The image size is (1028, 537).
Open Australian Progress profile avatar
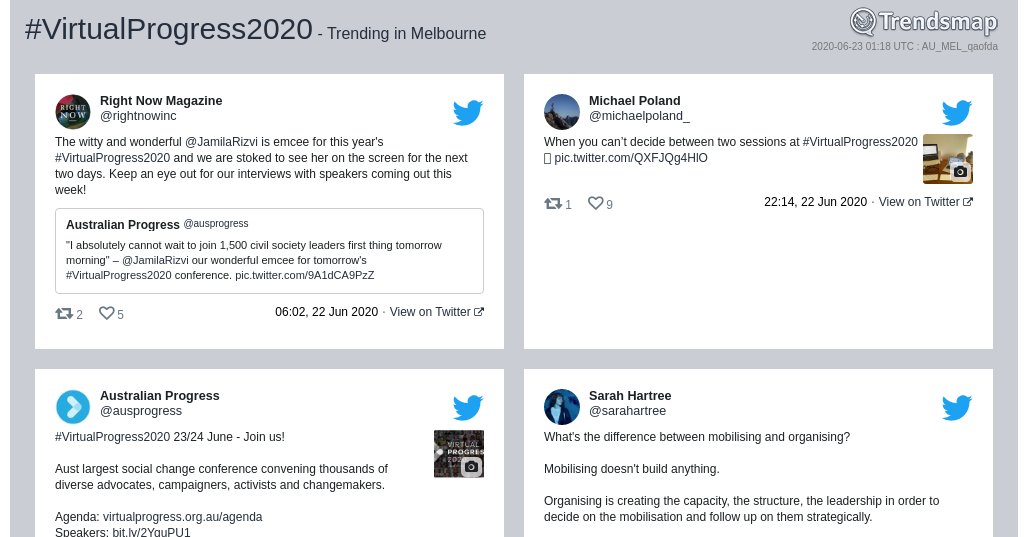pos(73,407)
